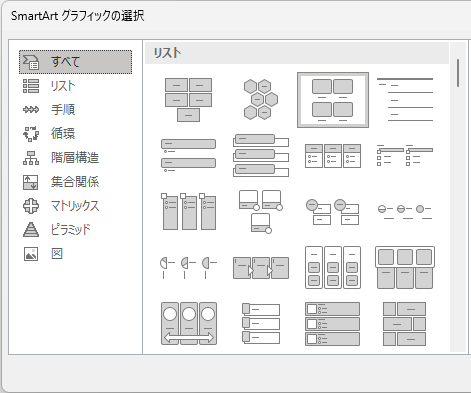Choose the lined list layout thumbnail
Image resolution: width=471 pixels, height=393 pixels.
click(405, 100)
